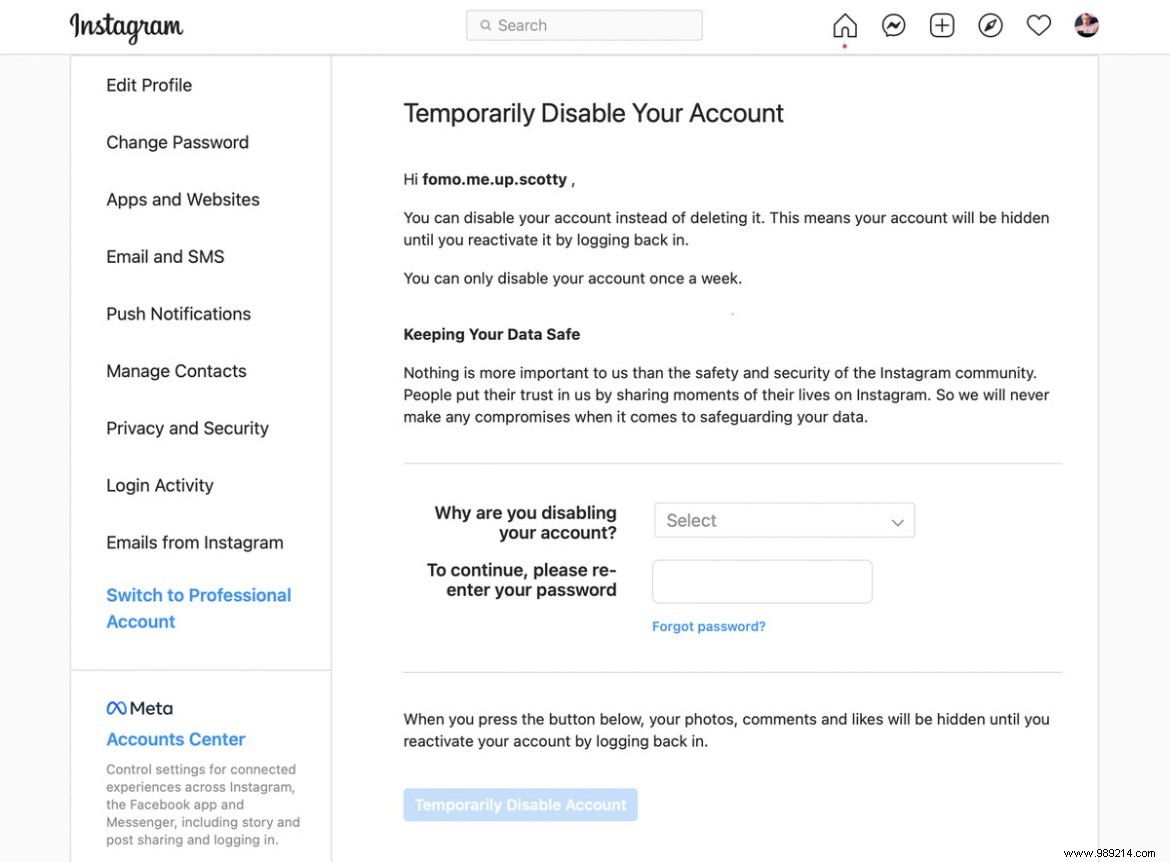Open the Forgot password link
The height and width of the screenshot is (862, 1170).
tap(708, 626)
